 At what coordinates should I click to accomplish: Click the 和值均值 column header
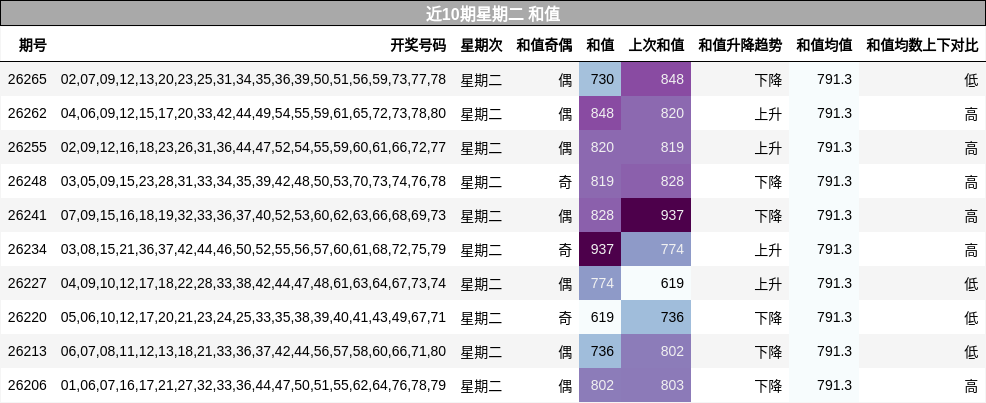824,45
